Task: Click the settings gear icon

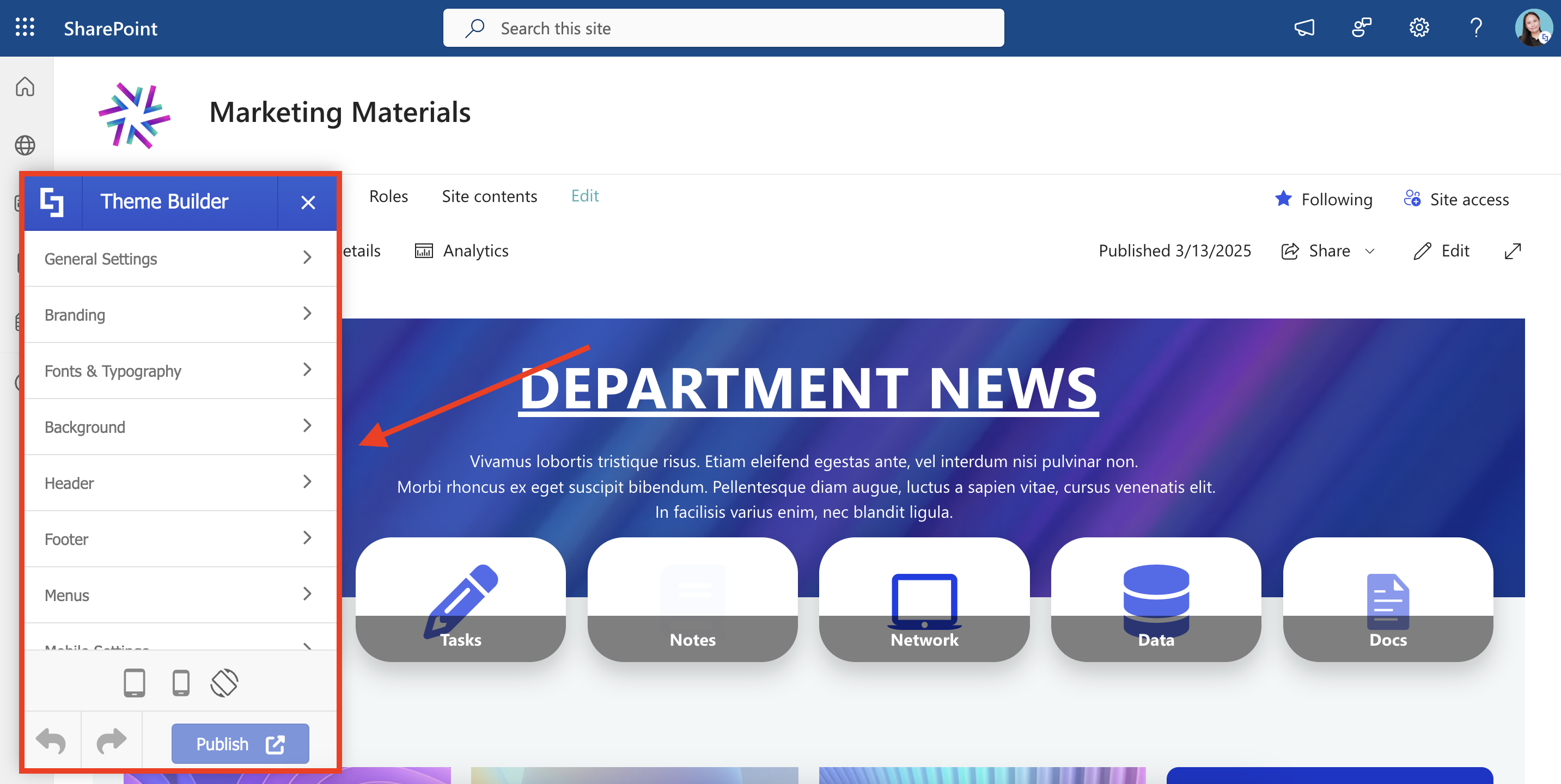Action: tap(1419, 28)
